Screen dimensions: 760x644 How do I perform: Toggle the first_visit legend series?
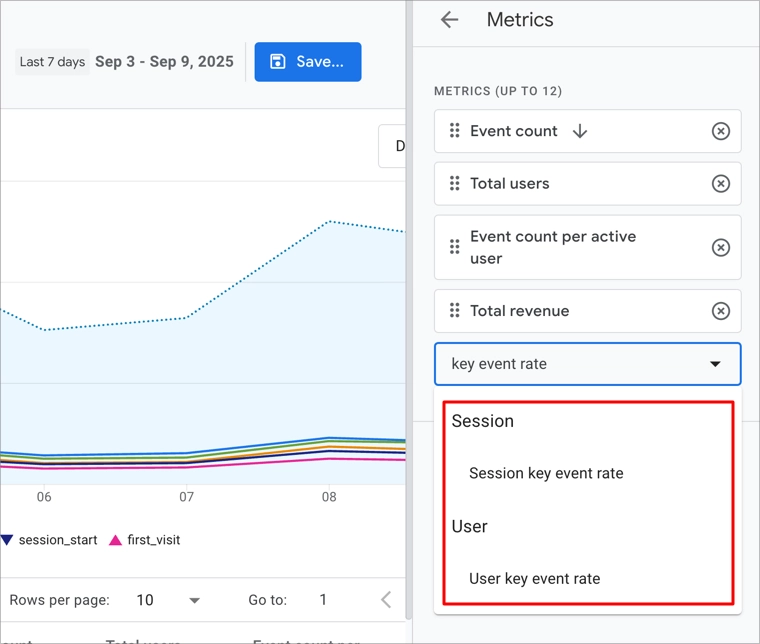click(145, 540)
